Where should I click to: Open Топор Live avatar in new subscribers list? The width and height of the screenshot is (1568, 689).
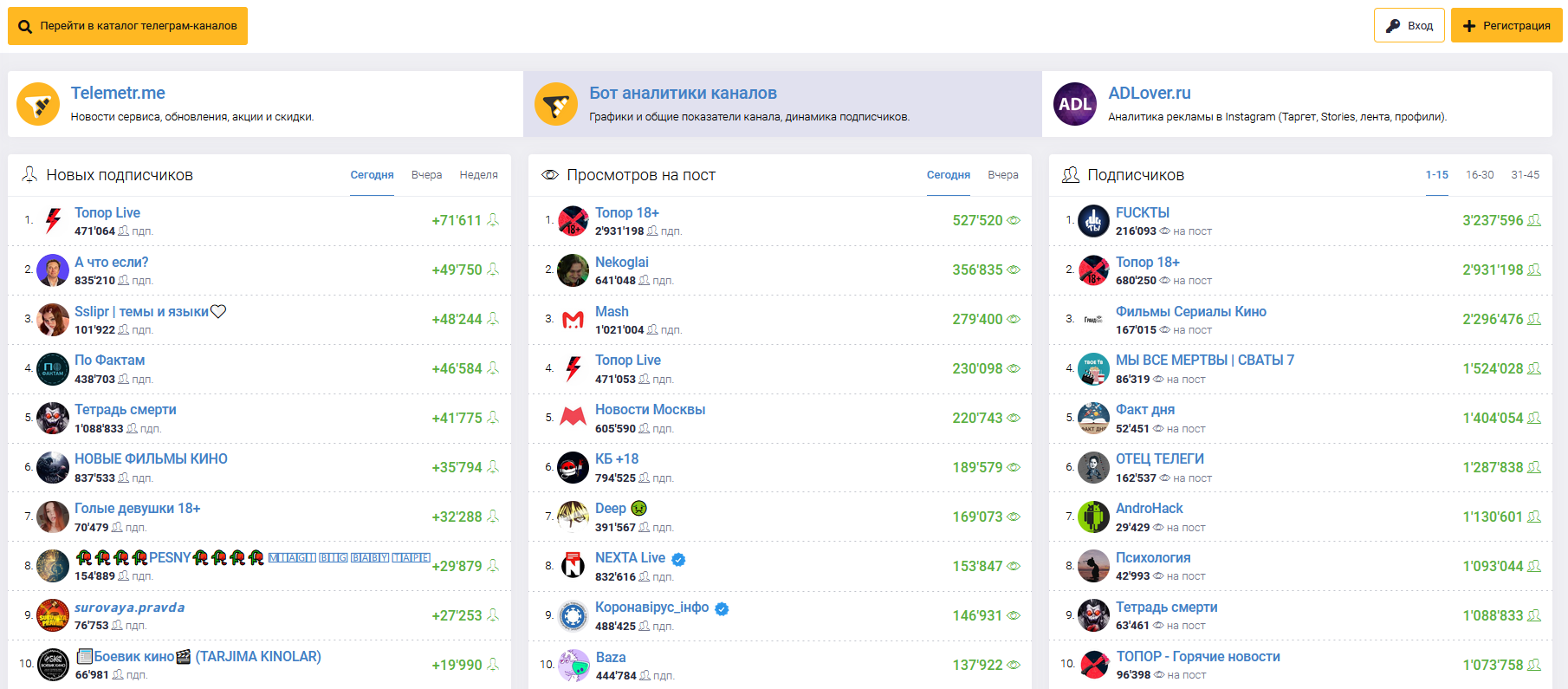coord(53,221)
